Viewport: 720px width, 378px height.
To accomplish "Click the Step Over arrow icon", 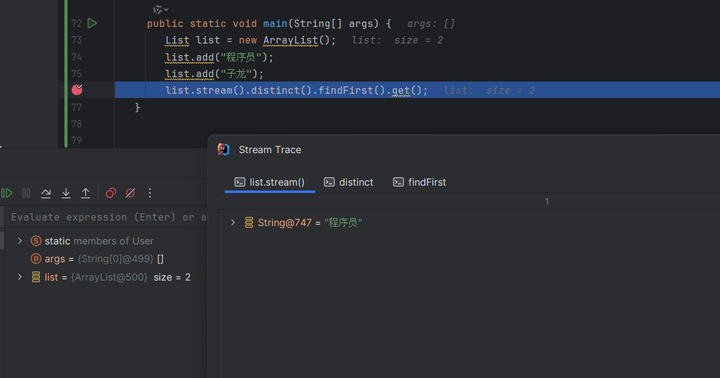I will tap(46, 193).
